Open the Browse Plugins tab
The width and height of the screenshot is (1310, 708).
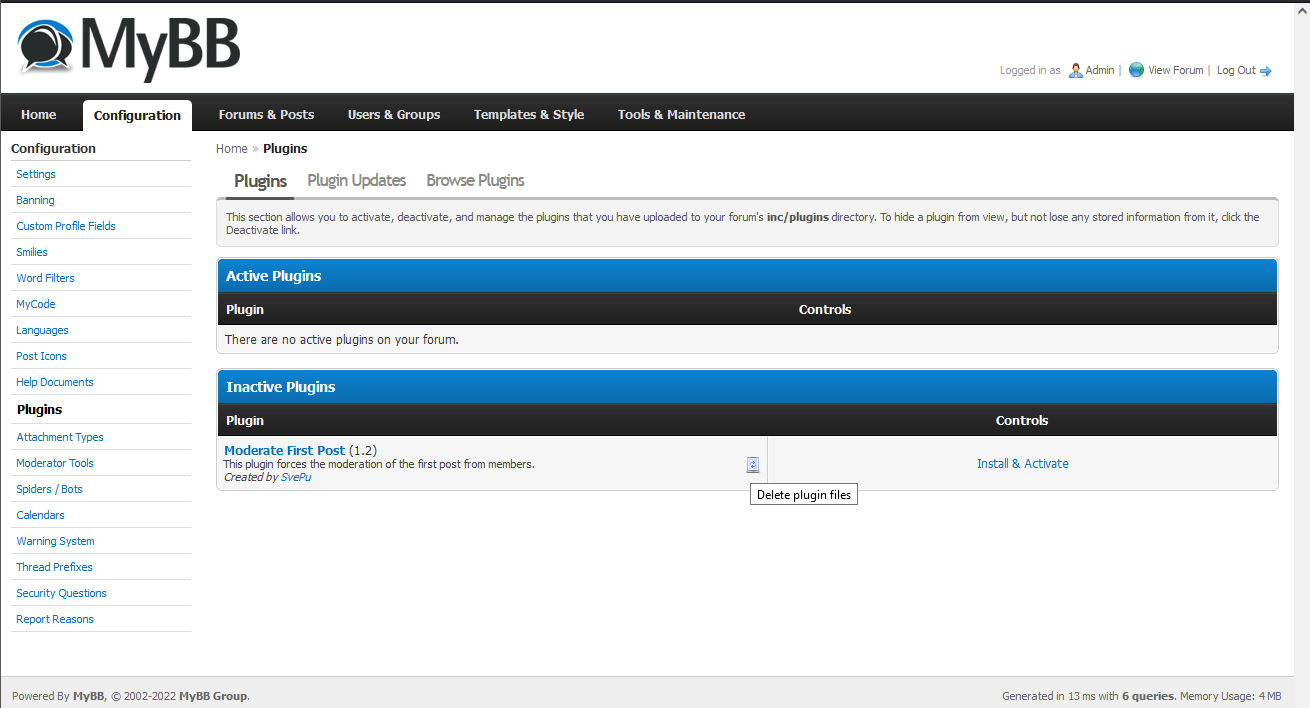click(x=475, y=181)
